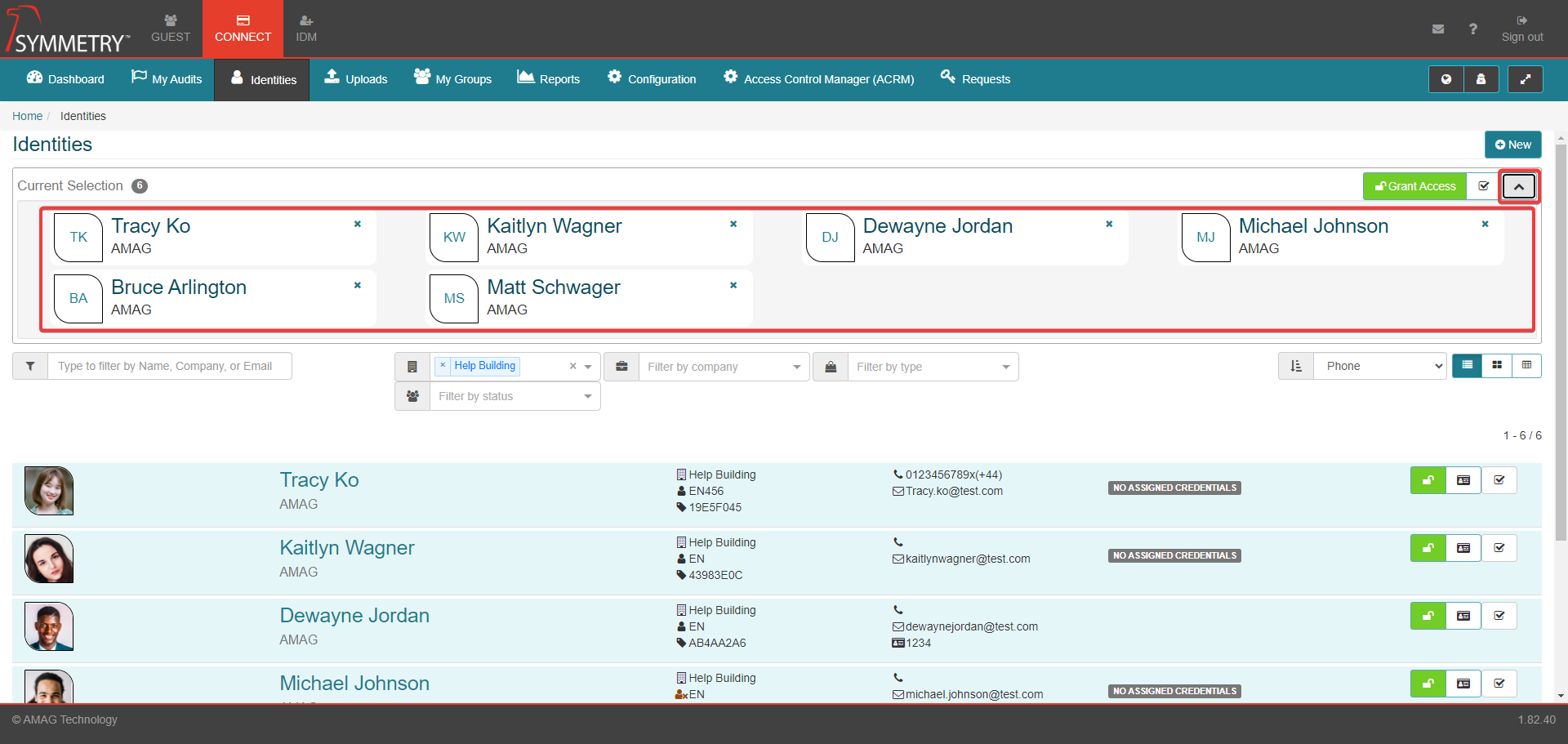The image size is (1568, 744).
Task: Open the Filter by company dropdown
Action: tap(724, 367)
